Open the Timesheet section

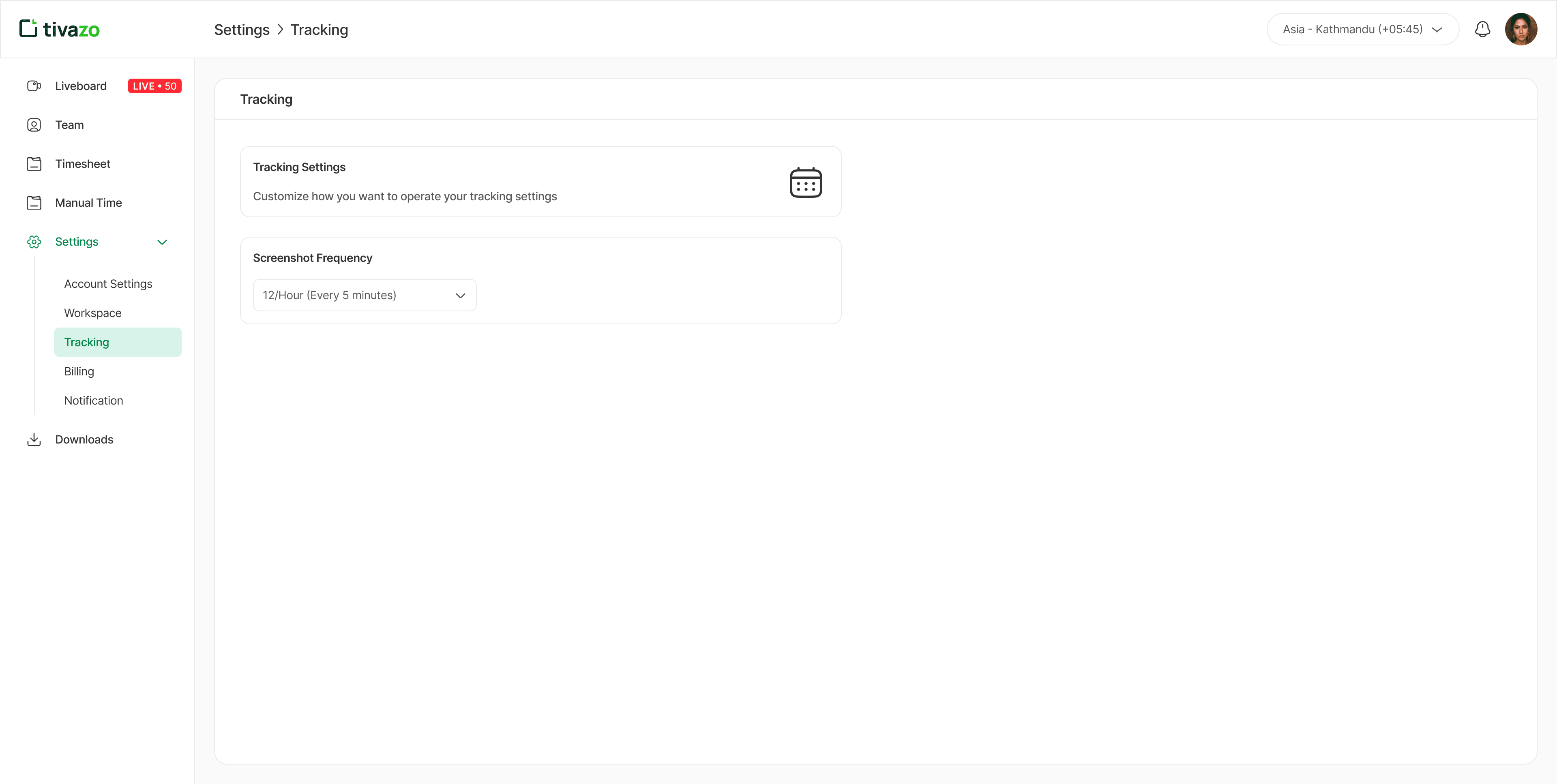coord(83,164)
